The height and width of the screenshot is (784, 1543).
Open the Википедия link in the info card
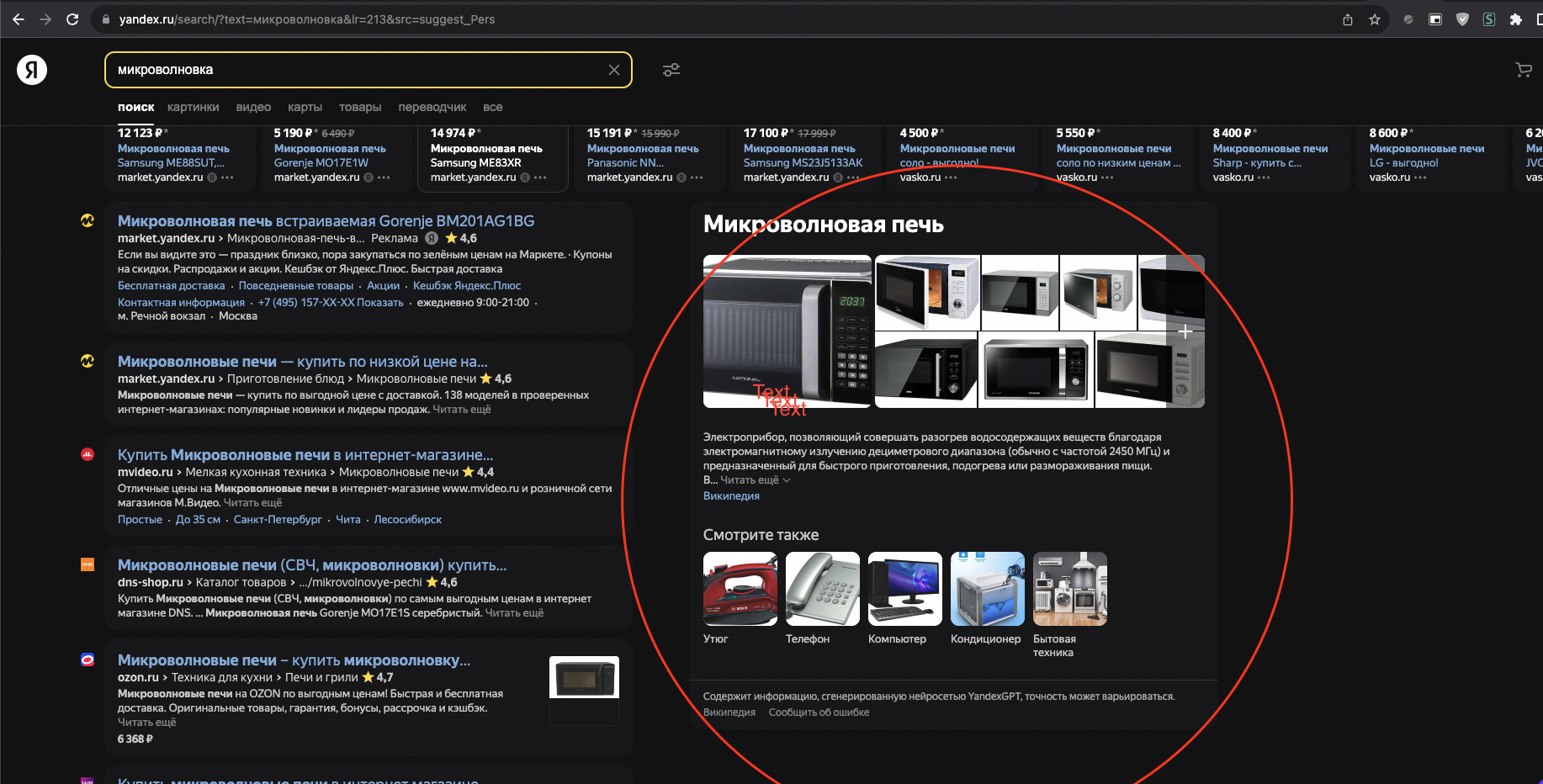(730, 495)
